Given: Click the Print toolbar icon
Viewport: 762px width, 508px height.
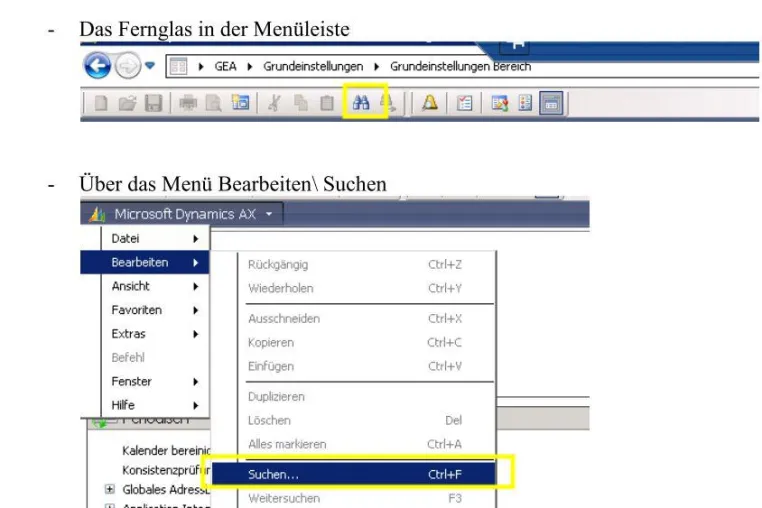Looking at the screenshot, I should tap(188, 103).
